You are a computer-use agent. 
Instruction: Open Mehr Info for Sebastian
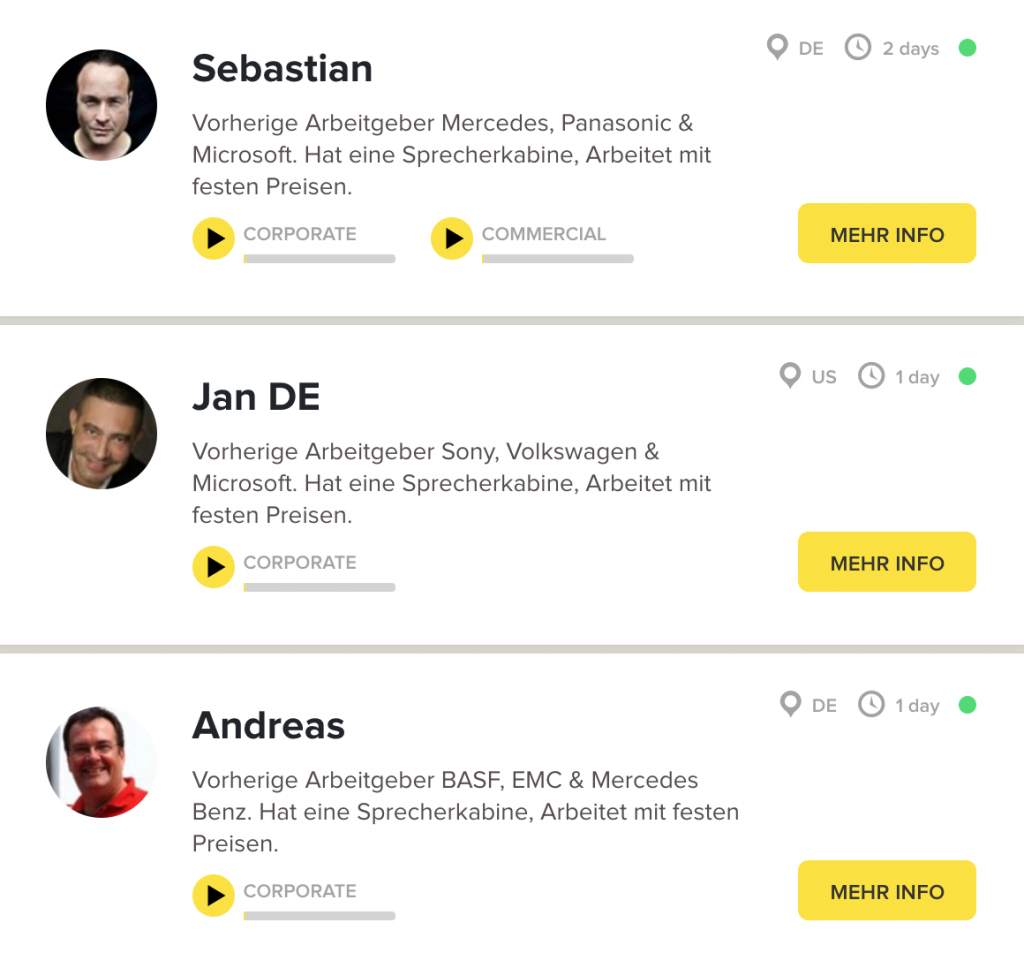887,233
